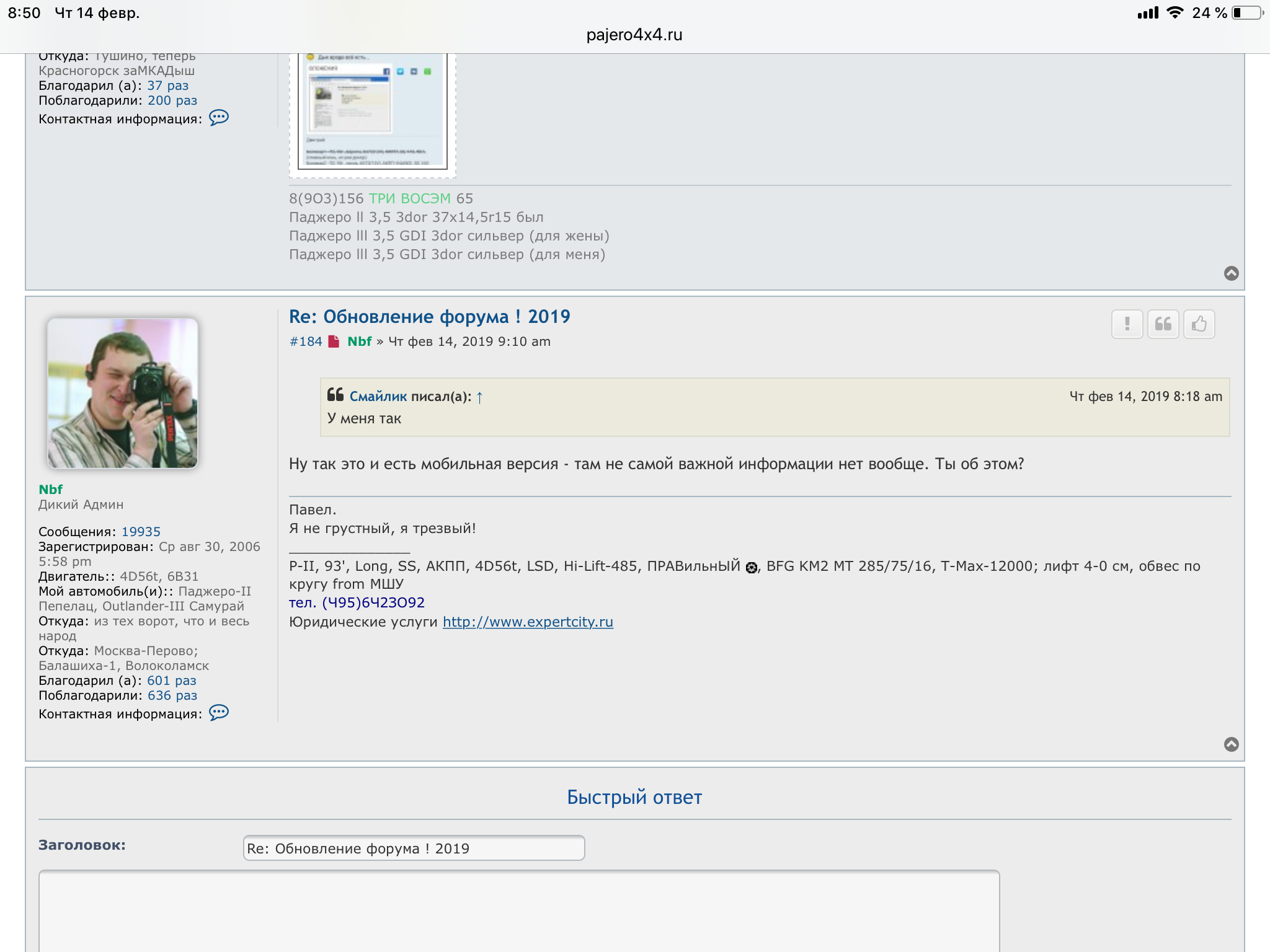Open Смайлик username in the quote
1270x952 pixels.
point(378,397)
